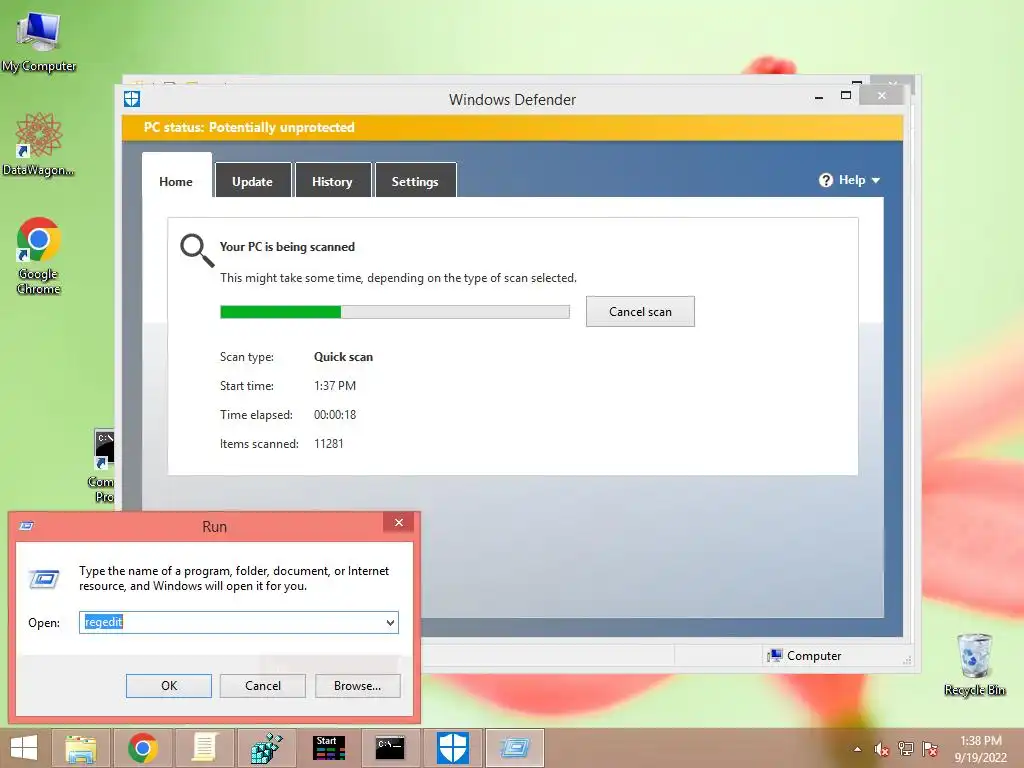Expand the Help dropdown arrow

(876, 180)
